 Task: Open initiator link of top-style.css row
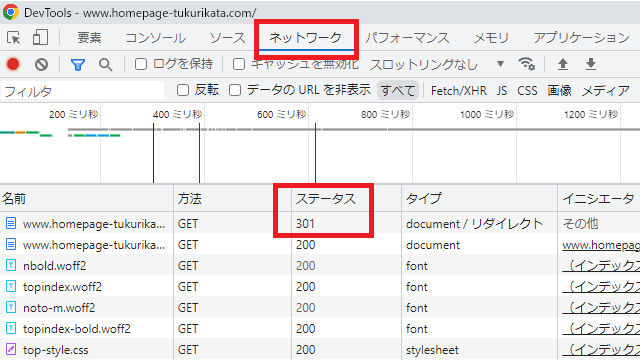click(601, 350)
